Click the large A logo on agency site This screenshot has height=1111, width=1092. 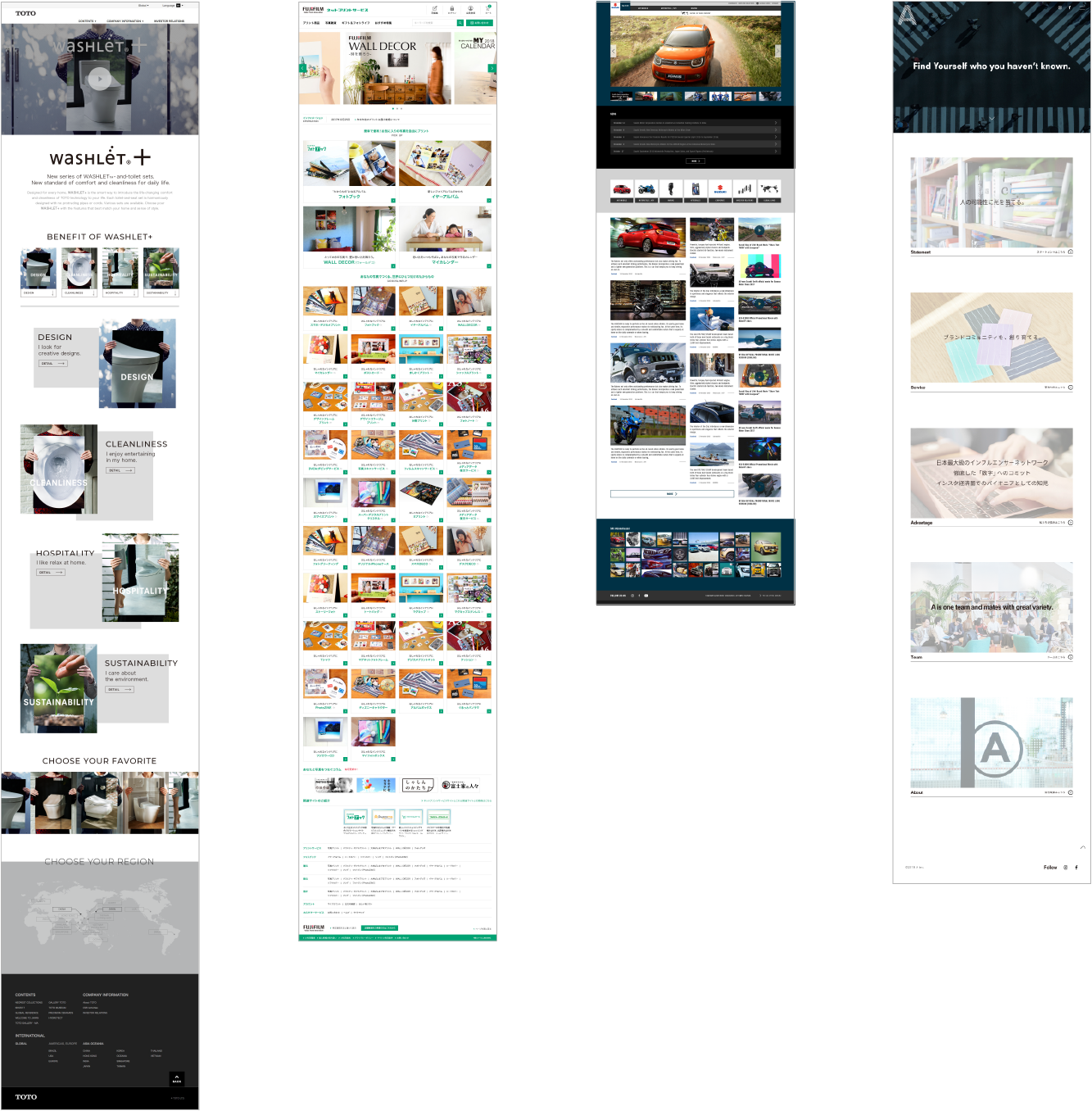906,14
